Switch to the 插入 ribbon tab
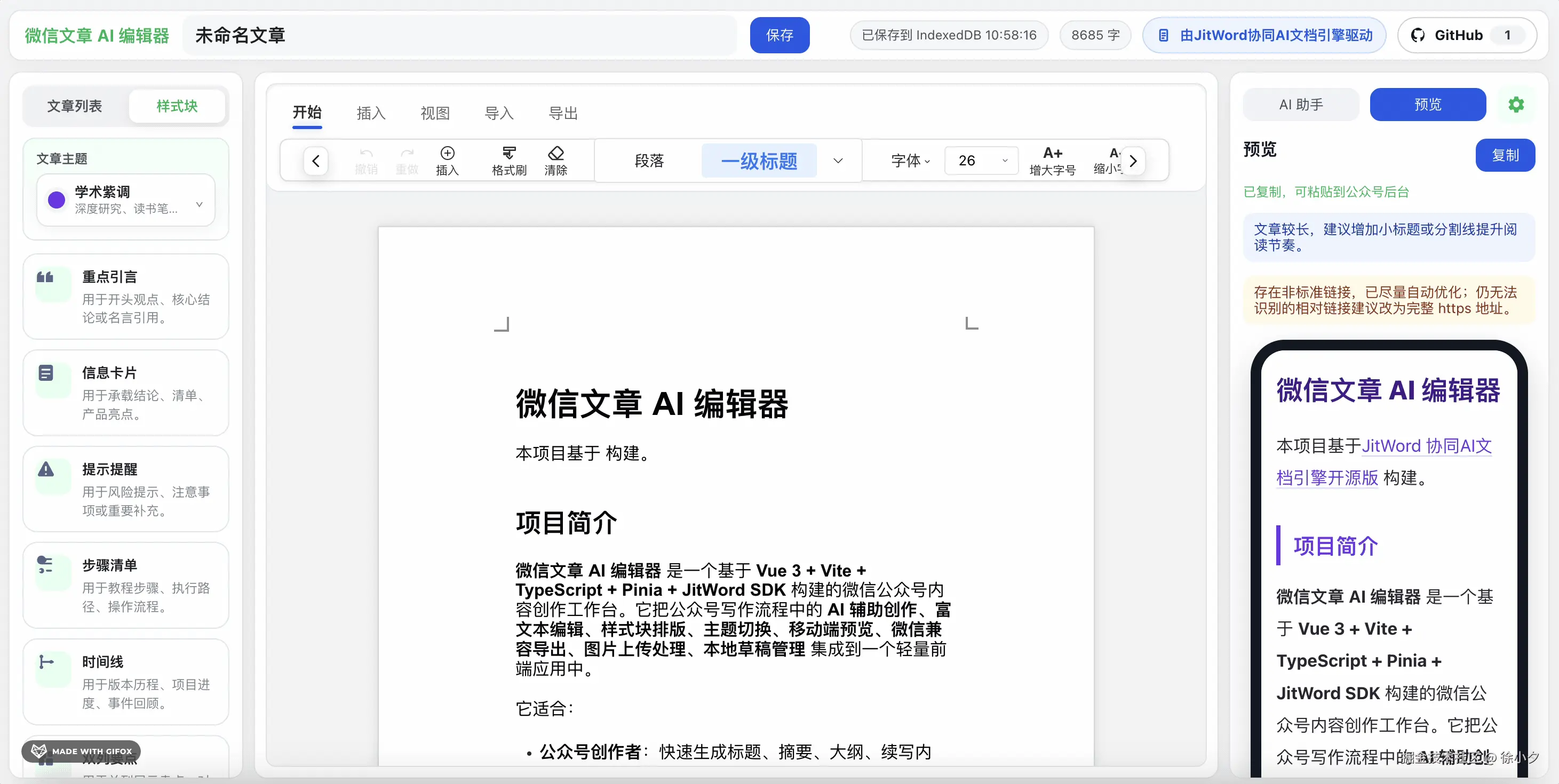 (371, 113)
